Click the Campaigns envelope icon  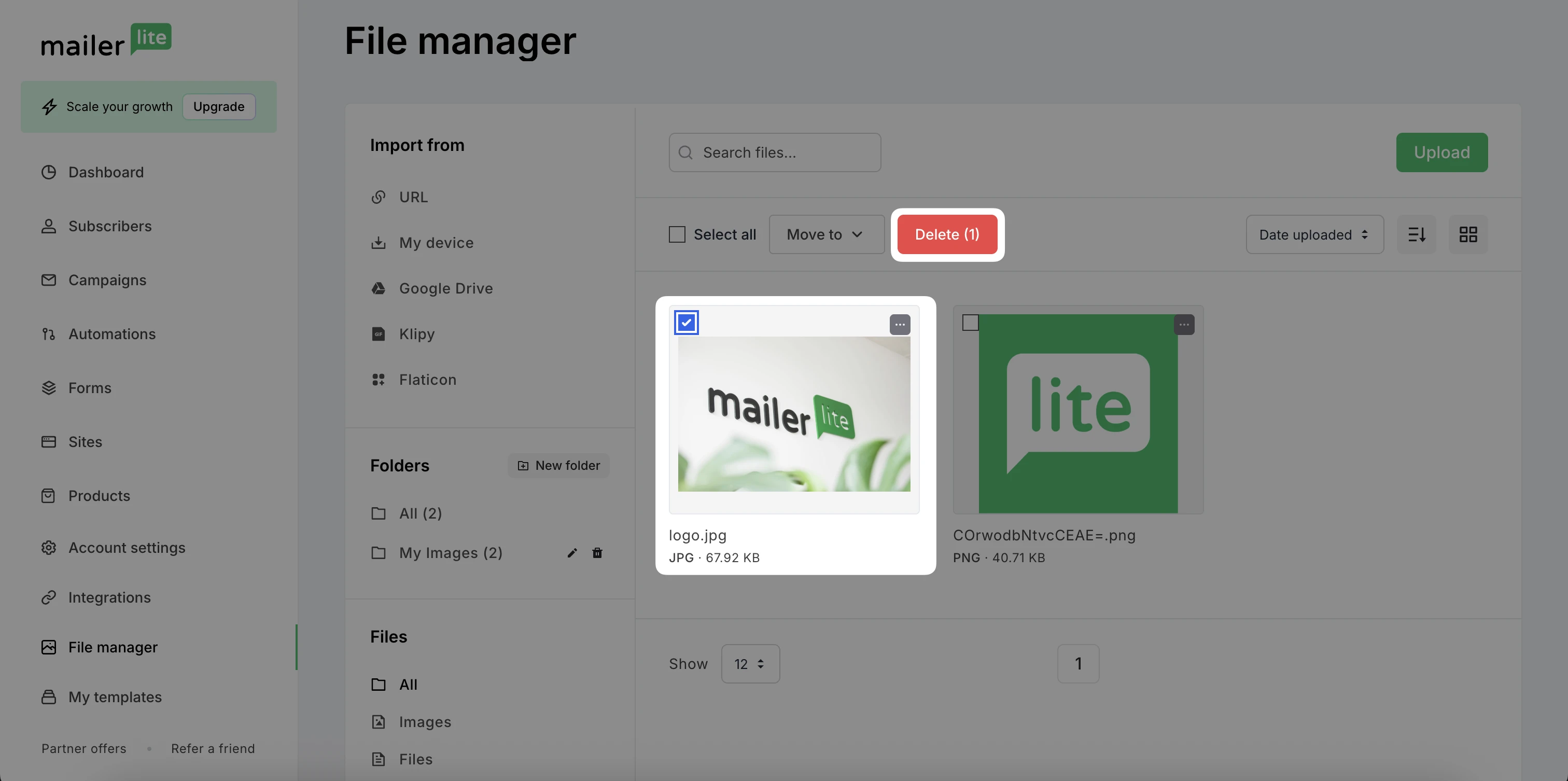click(49, 280)
